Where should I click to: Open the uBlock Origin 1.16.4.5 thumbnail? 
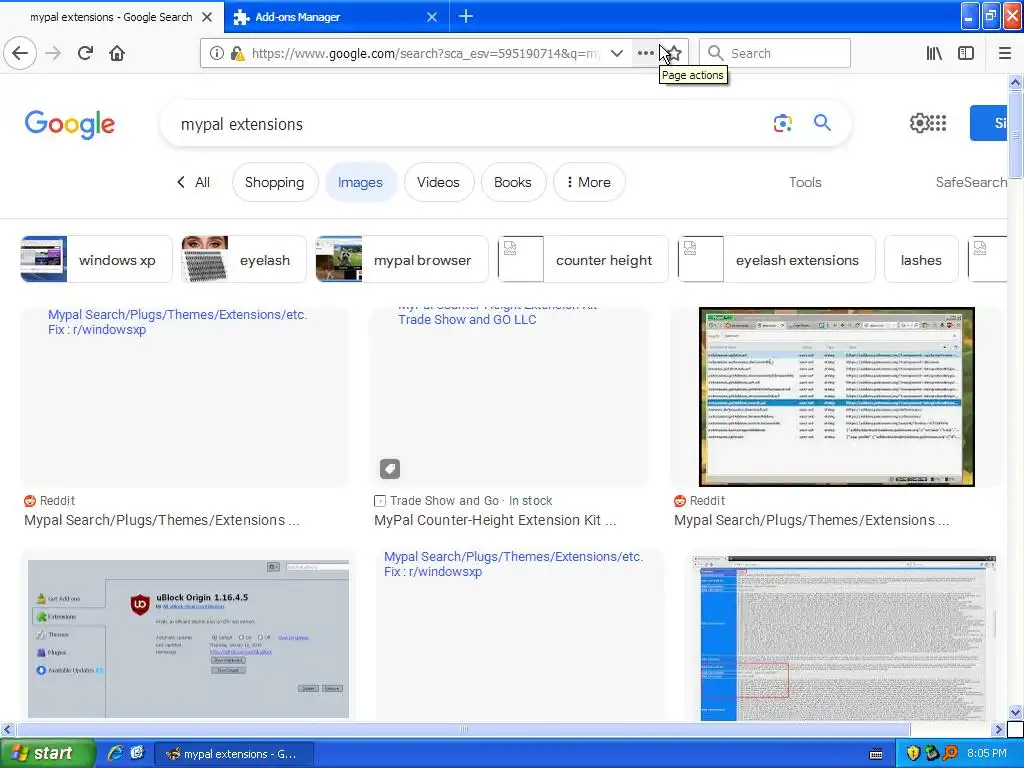(x=189, y=639)
